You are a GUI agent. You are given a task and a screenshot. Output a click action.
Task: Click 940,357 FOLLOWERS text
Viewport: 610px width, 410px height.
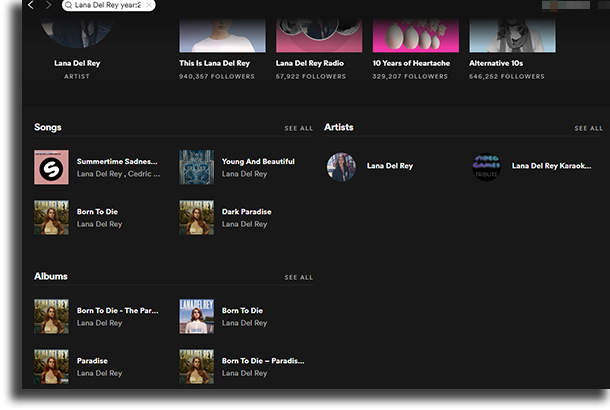pos(217,77)
